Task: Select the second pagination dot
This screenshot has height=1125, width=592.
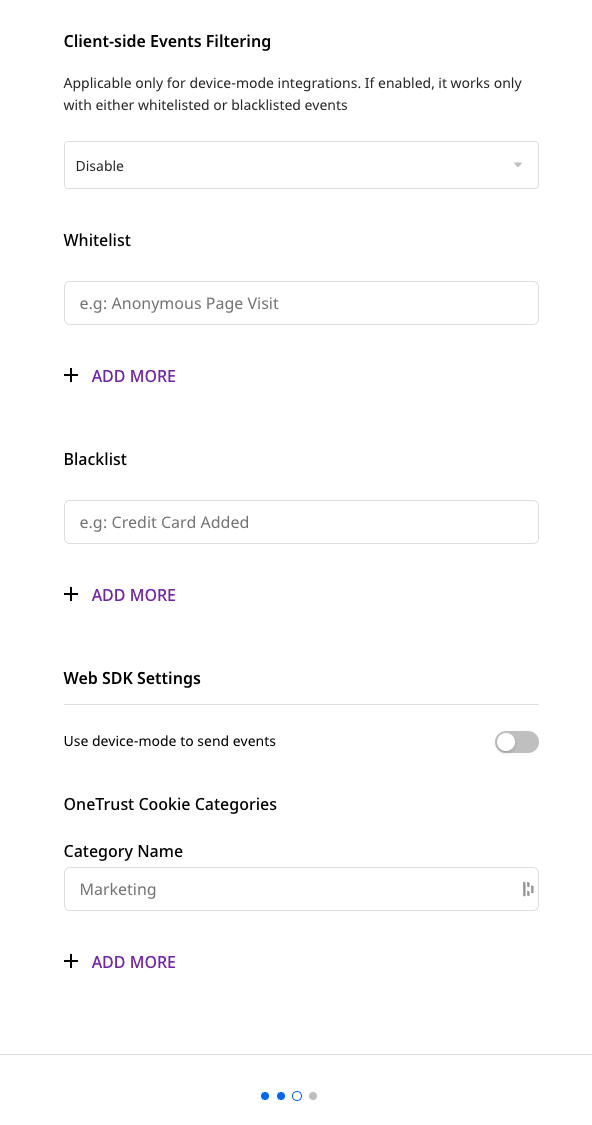Action: click(x=280, y=1095)
